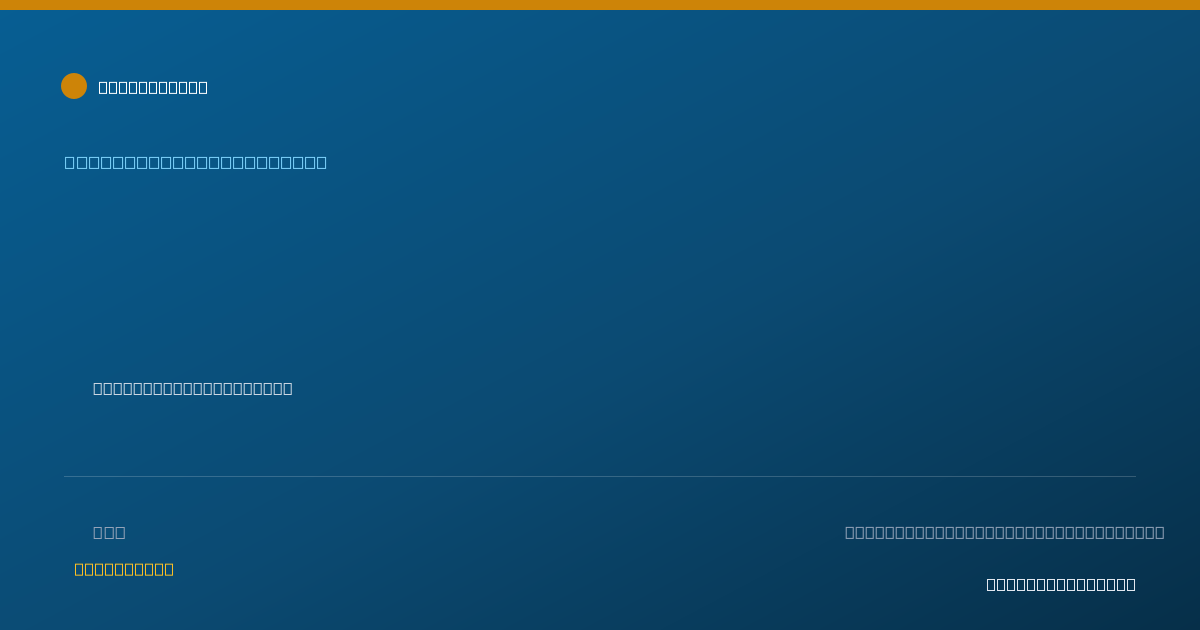Click the yellow text in the bottom-left
Screen dimensions: 1200x630
pos(124,569)
